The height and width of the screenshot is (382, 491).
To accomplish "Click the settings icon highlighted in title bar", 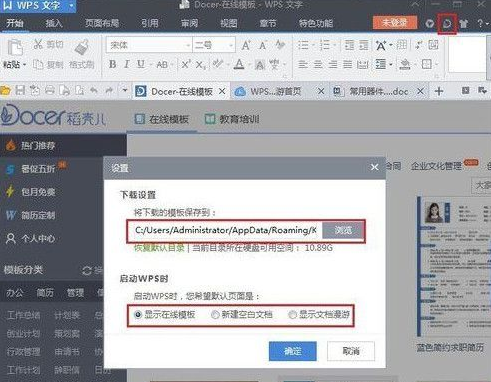I will (x=447, y=24).
